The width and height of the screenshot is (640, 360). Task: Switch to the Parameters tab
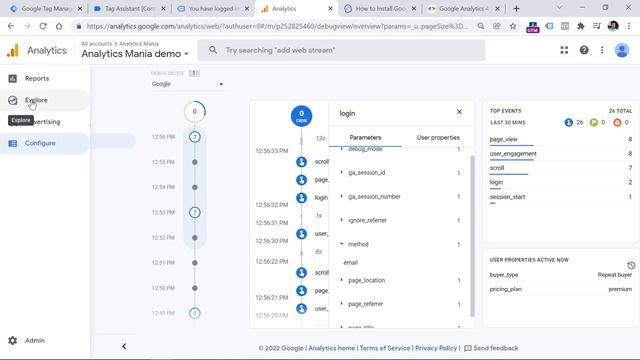click(x=365, y=138)
